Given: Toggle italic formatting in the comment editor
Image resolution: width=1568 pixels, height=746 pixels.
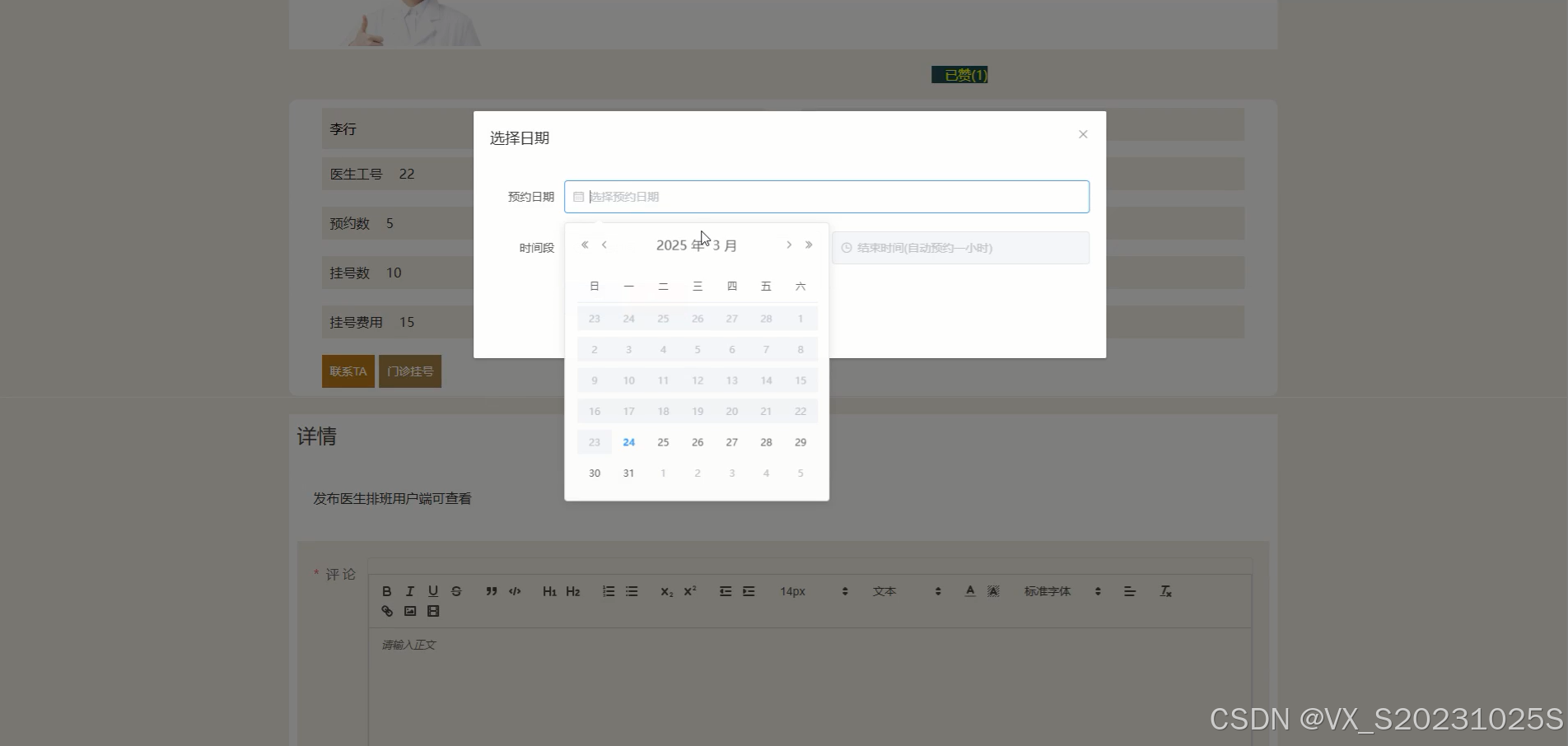Looking at the screenshot, I should coord(410,591).
